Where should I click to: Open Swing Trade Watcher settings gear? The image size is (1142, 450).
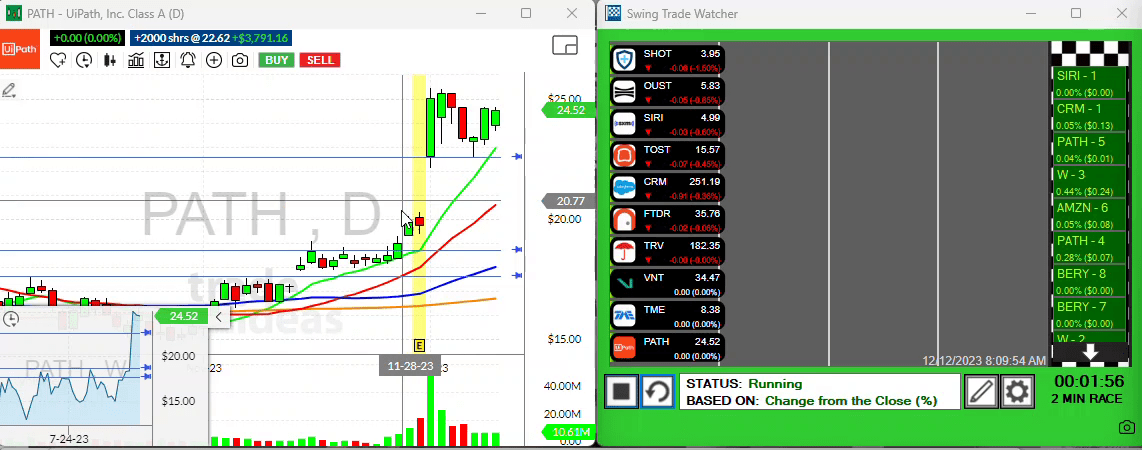click(x=1017, y=392)
